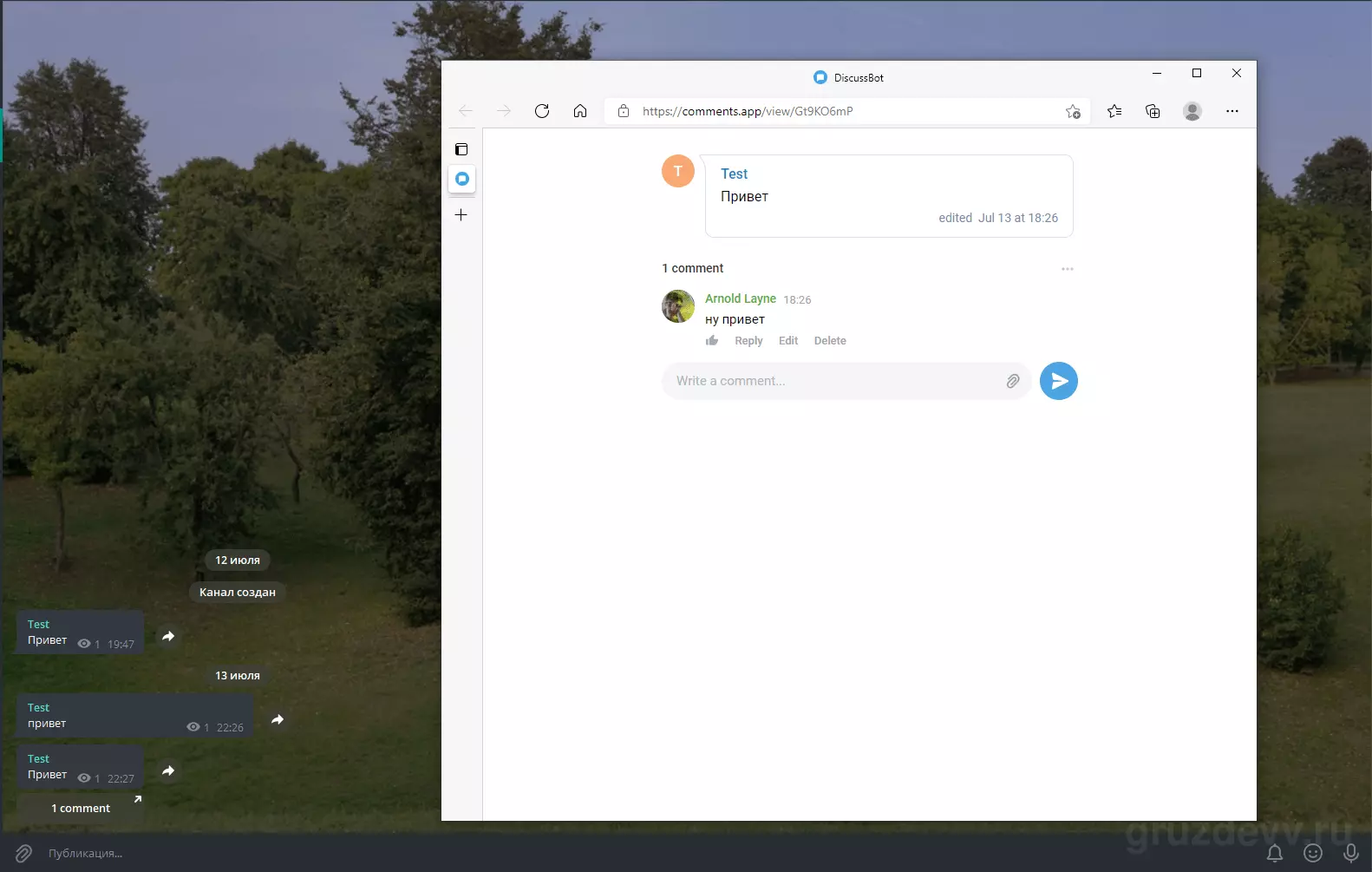The width and height of the screenshot is (1372, 872).
Task: Click the Telegram attach paperclip icon
Action: pos(23,854)
